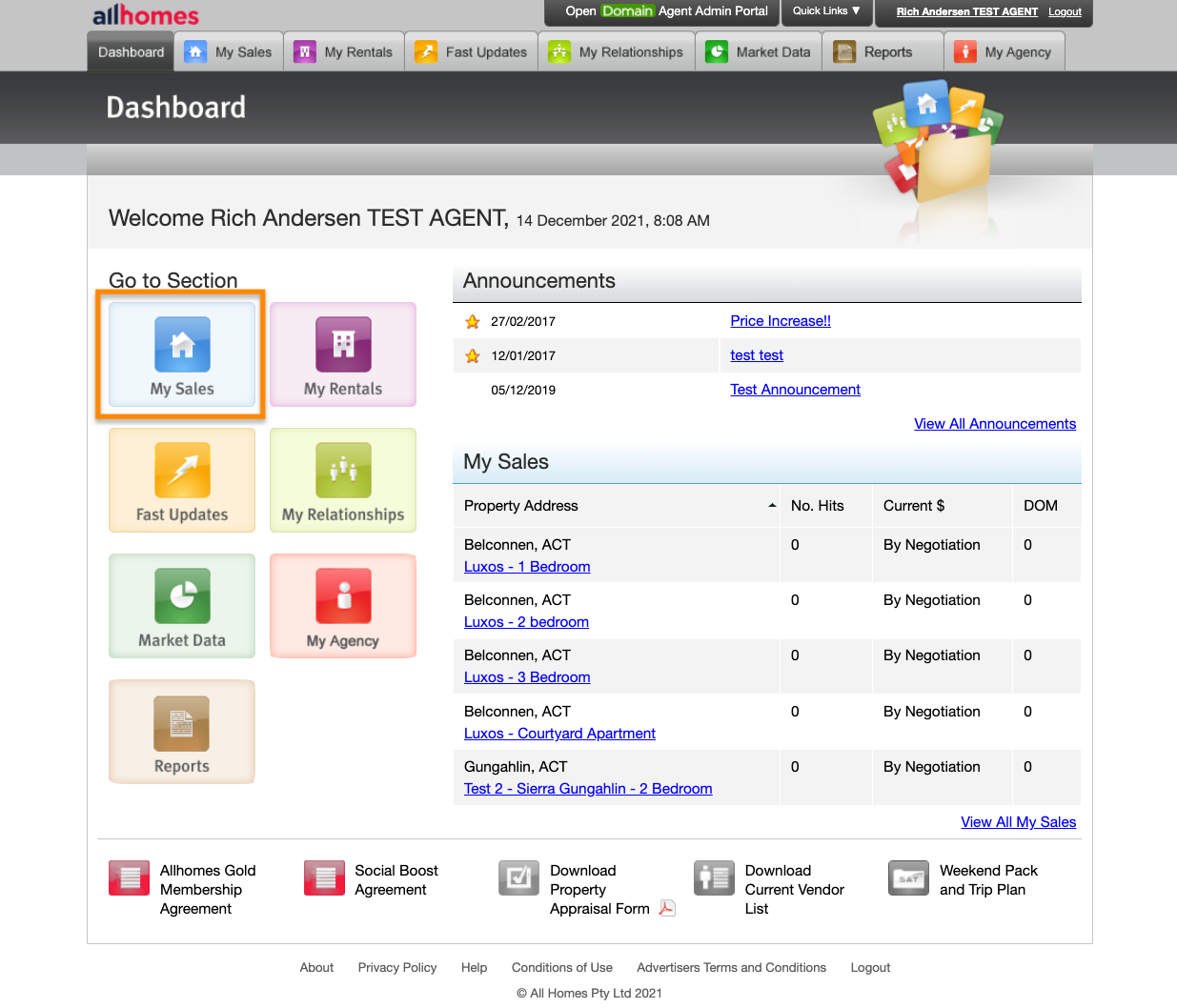The width and height of the screenshot is (1177, 1008).
Task: Open the My Agency section tile
Action: pyautogui.click(x=343, y=606)
